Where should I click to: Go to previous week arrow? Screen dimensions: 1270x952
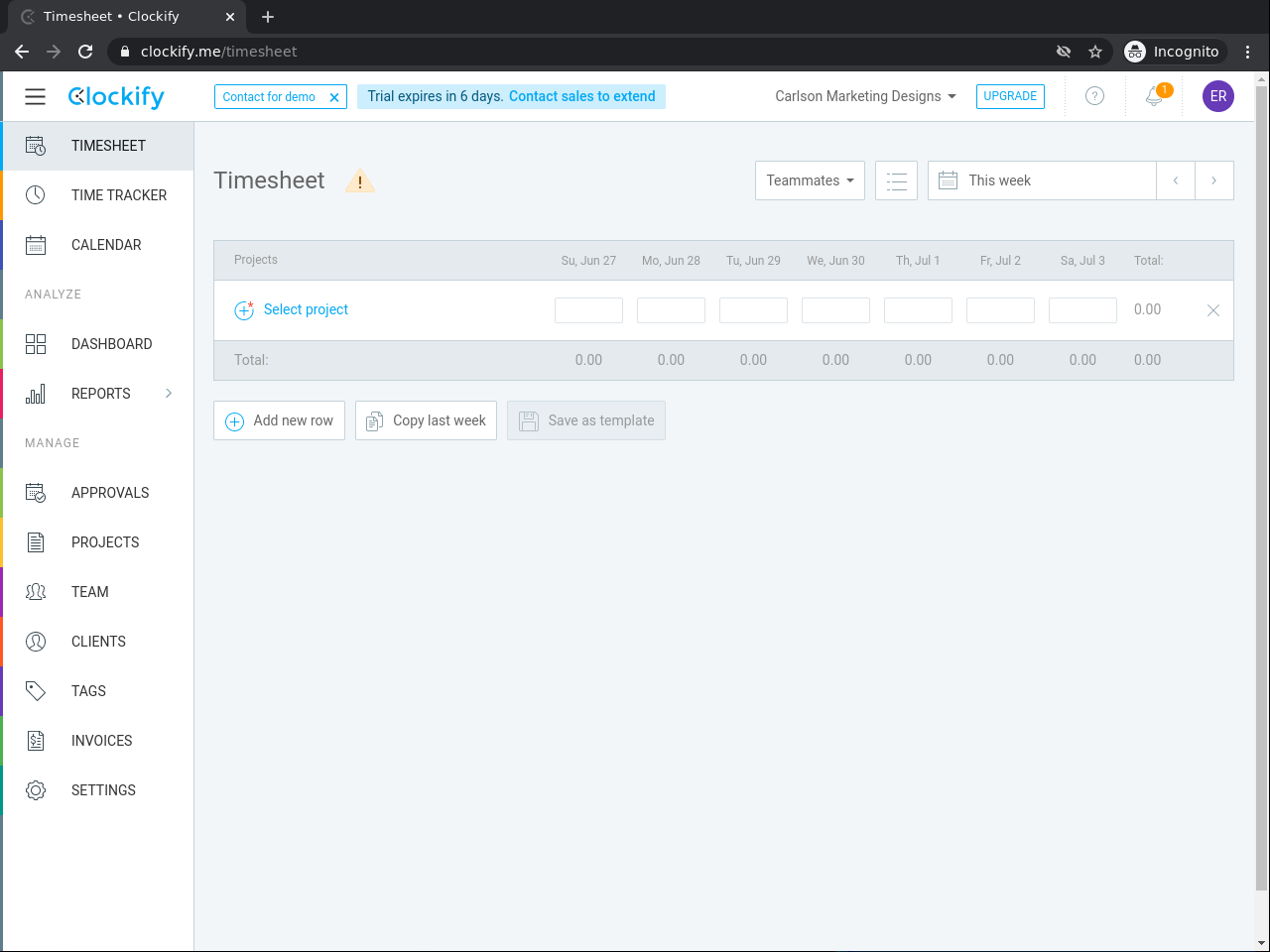pos(1176,180)
